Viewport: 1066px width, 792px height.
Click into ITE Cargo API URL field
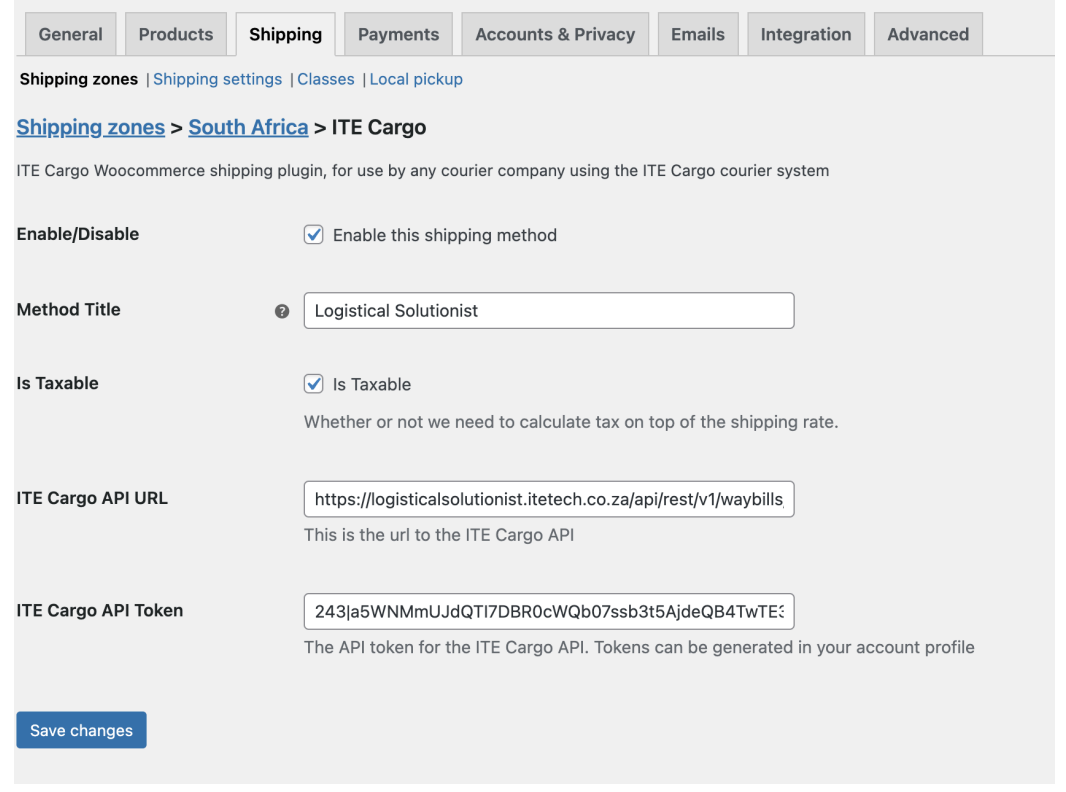pos(548,499)
